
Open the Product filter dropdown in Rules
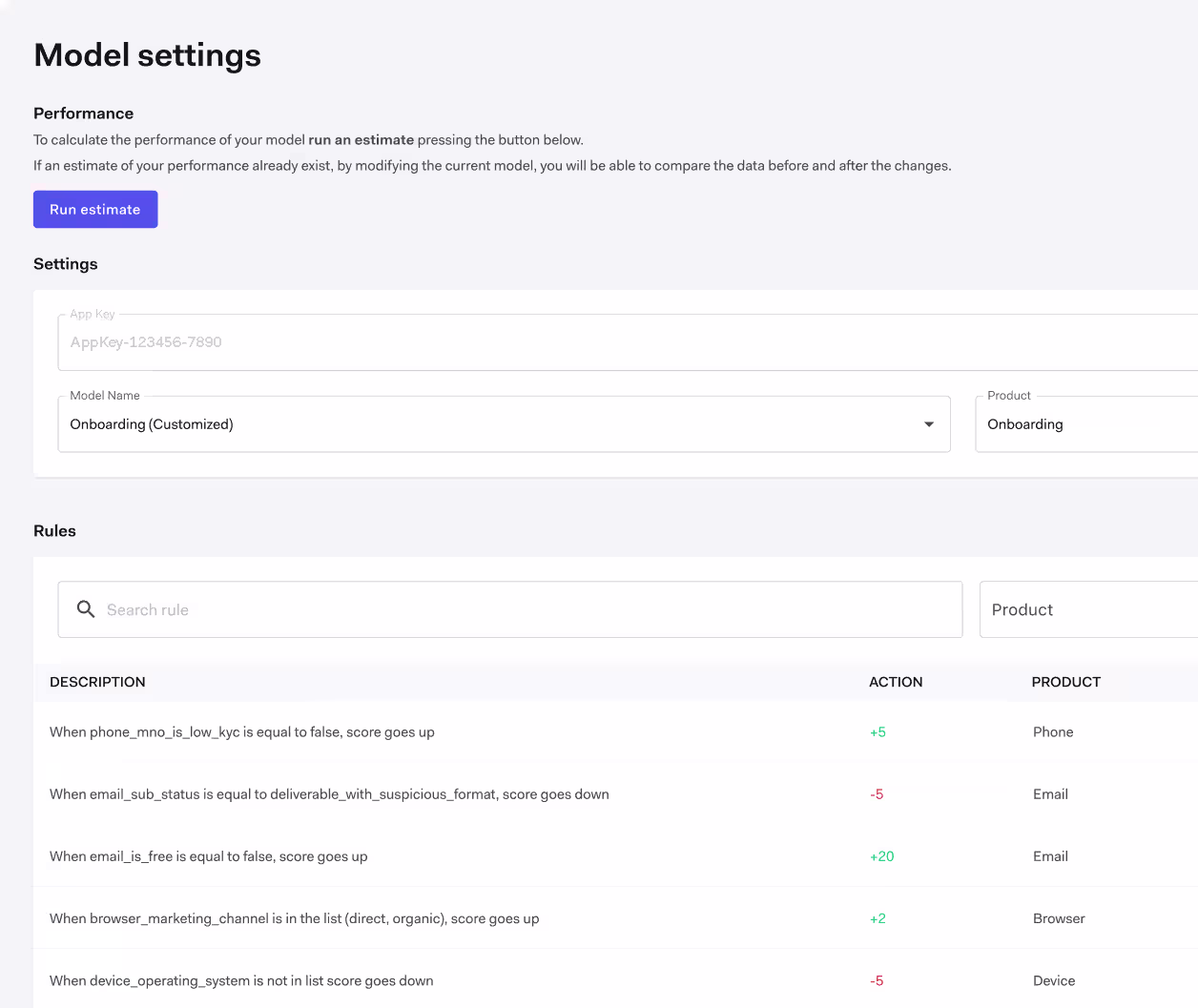(1088, 609)
